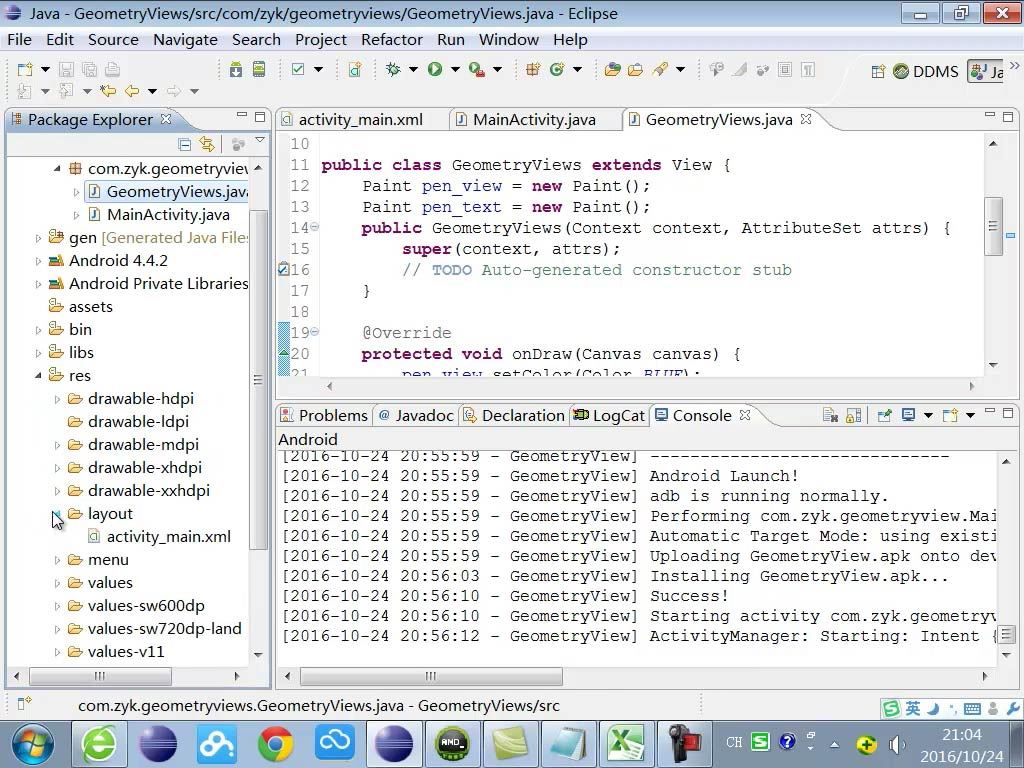
Task: Open the Run button dropdown arrow
Action: [454, 69]
